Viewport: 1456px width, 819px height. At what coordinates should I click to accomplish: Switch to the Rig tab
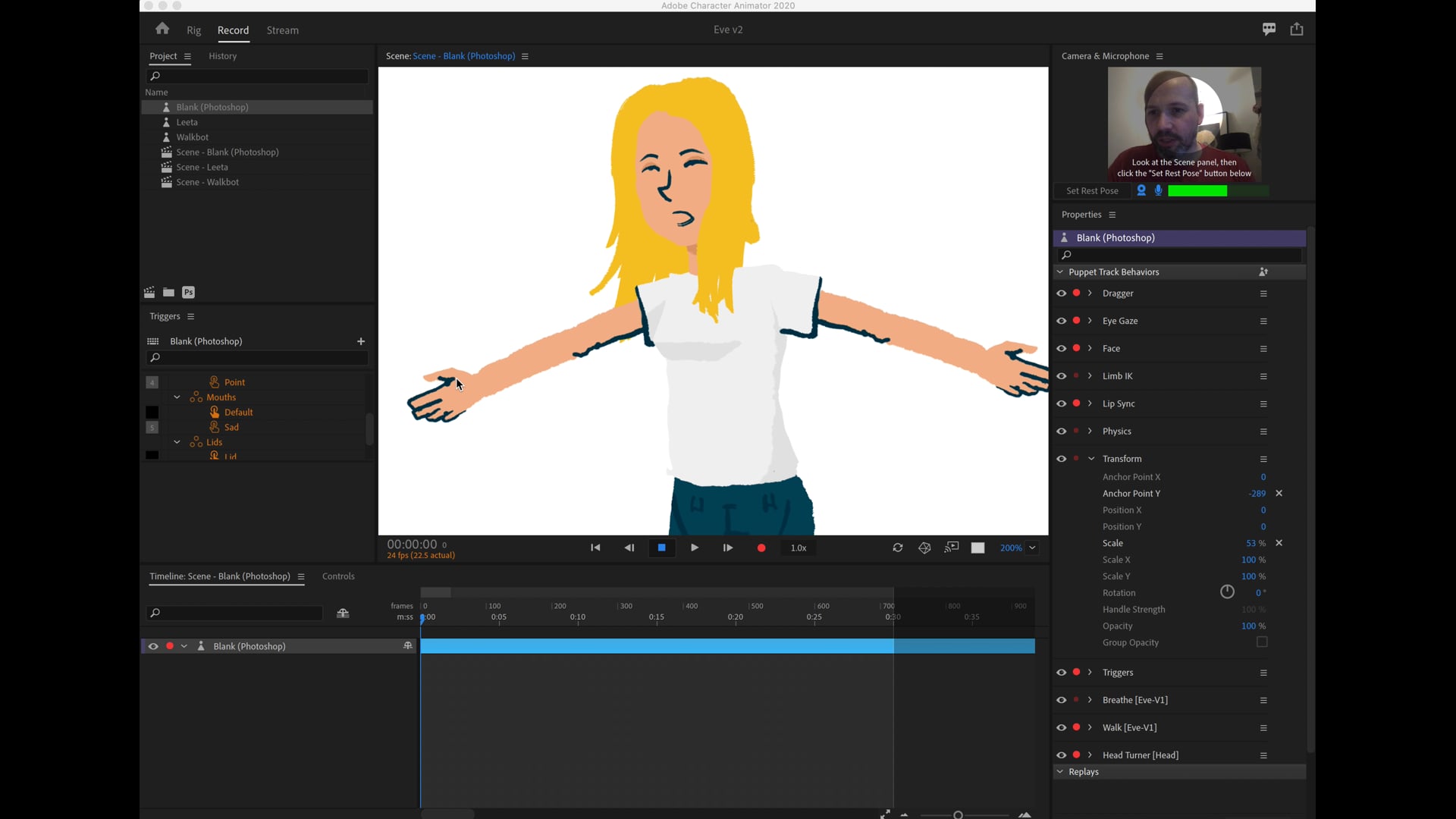coord(193,31)
